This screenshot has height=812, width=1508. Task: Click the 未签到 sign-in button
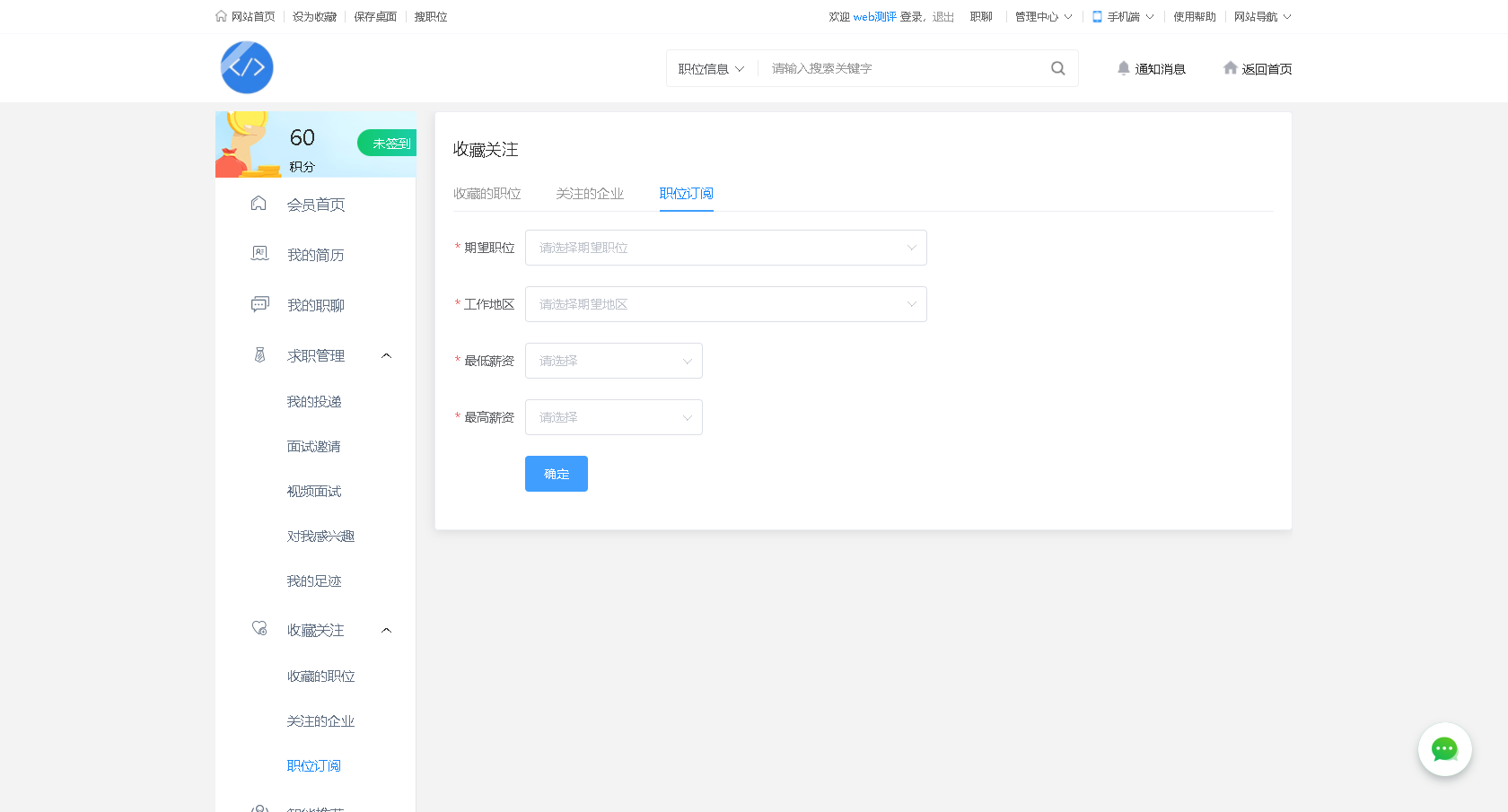(387, 143)
